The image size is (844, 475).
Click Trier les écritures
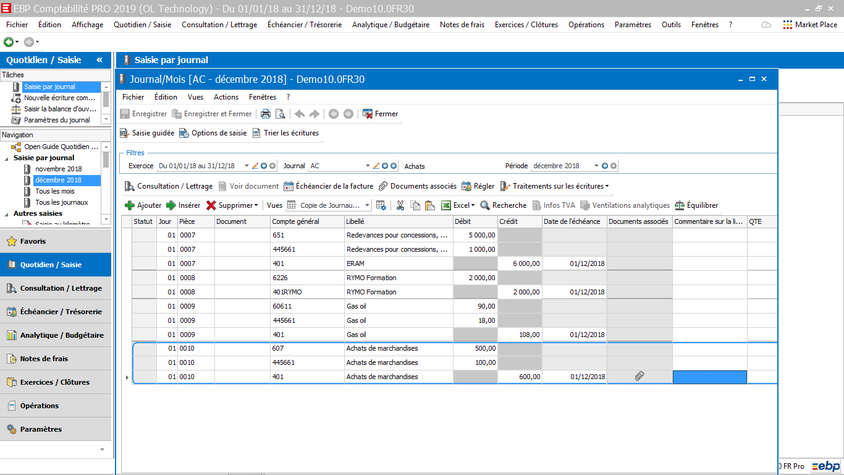[285, 133]
